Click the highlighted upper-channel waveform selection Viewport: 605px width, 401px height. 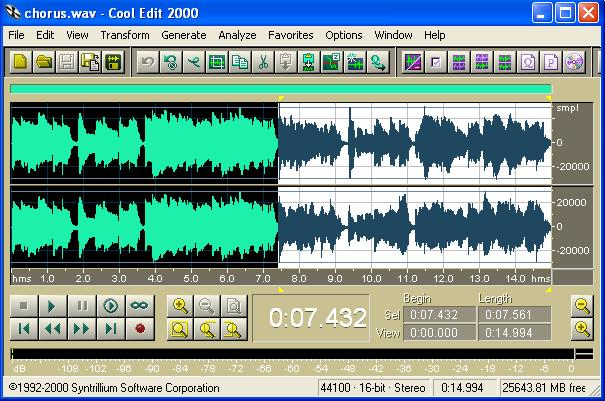[x=415, y=143]
